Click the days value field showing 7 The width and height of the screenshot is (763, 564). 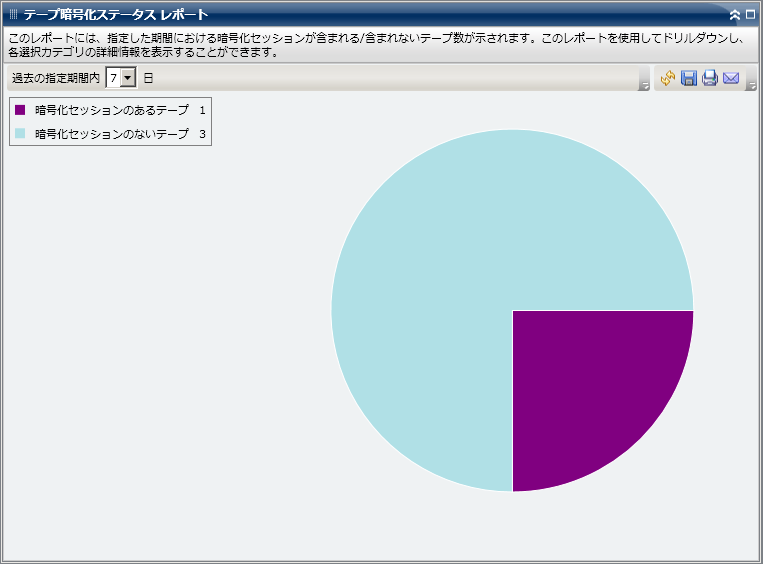114,78
